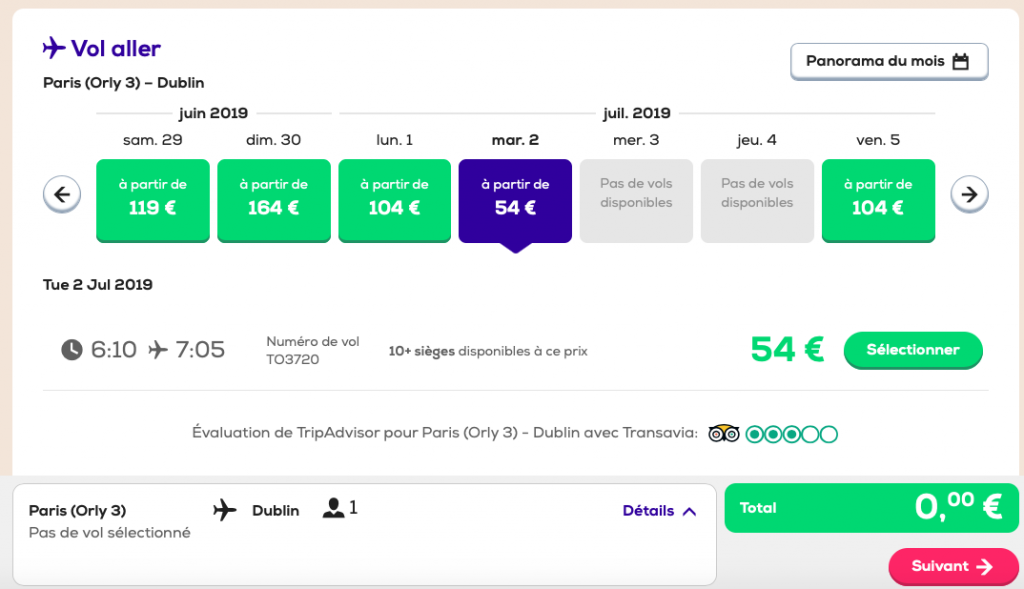
Task: Click the next dates right arrow
Action: click(x=969, y=194)
